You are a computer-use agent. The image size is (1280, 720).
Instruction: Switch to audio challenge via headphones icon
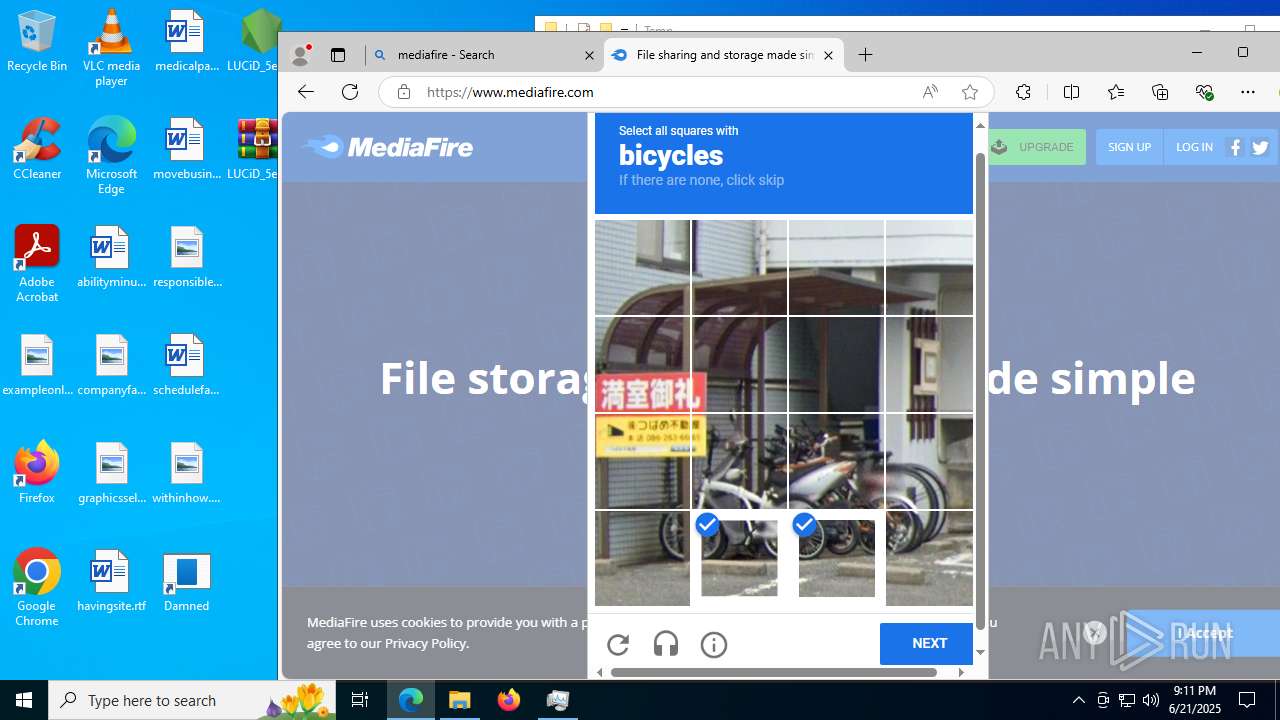coord(666,645)
